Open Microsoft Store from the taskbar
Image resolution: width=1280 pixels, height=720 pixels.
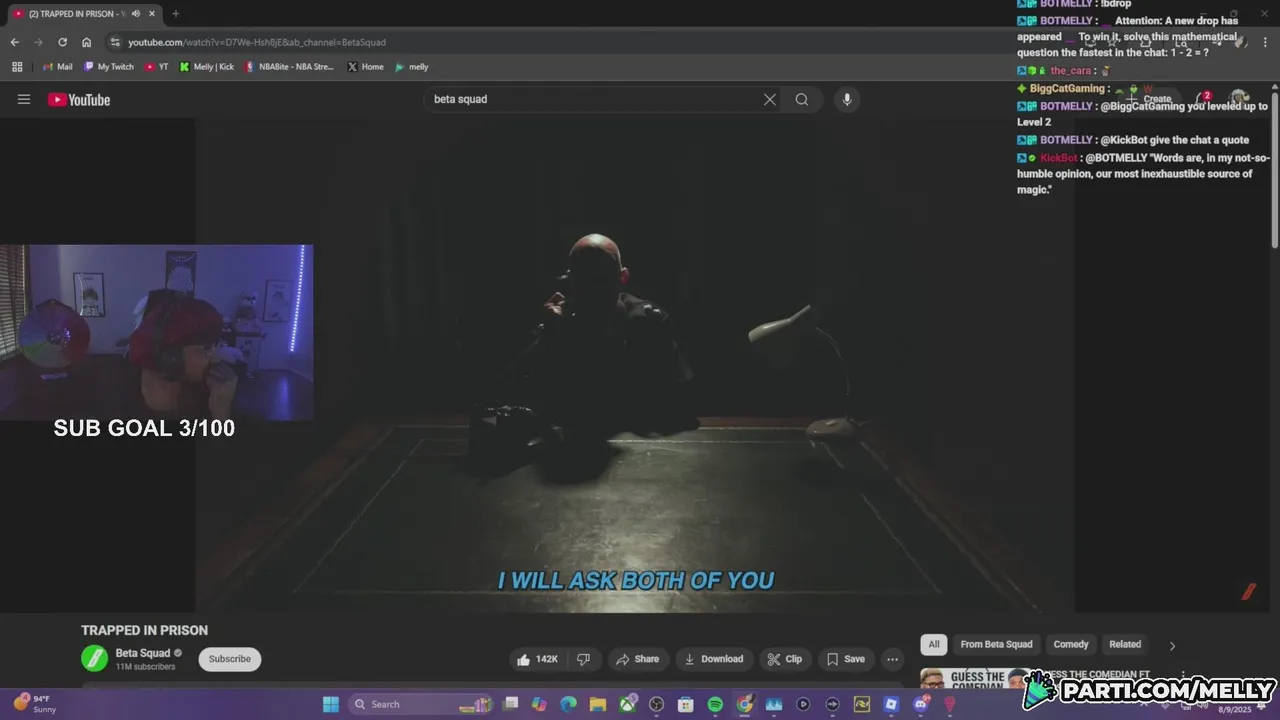tap(685, 704)
